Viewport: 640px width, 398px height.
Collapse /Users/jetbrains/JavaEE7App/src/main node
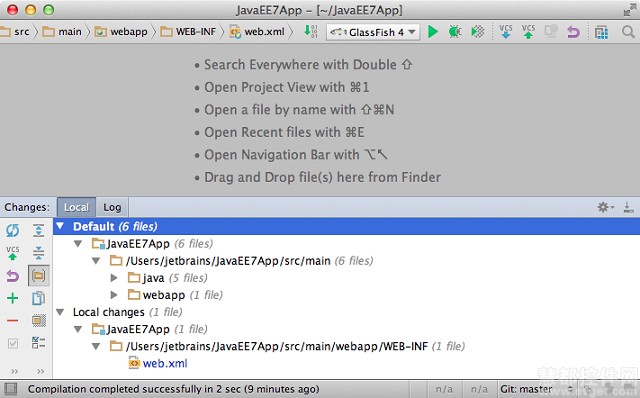[96, 261]
